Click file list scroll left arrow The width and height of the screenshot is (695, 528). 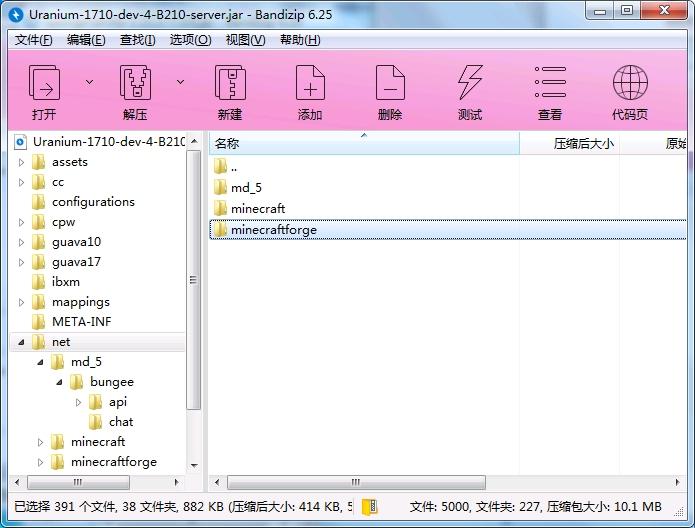[217, 482]
